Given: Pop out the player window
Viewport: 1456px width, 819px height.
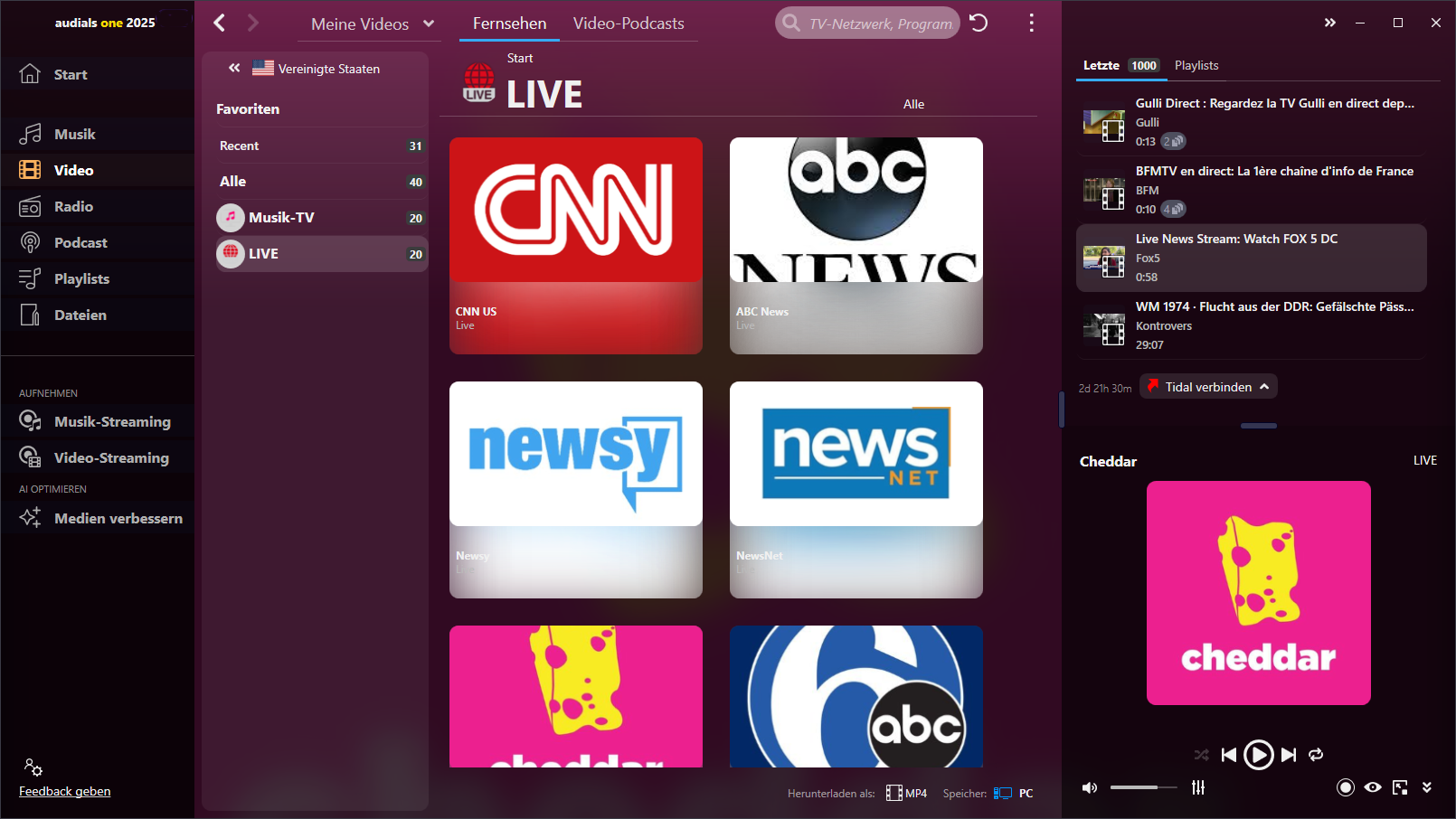Looking at the screenshot, I should click(1400, 787).
